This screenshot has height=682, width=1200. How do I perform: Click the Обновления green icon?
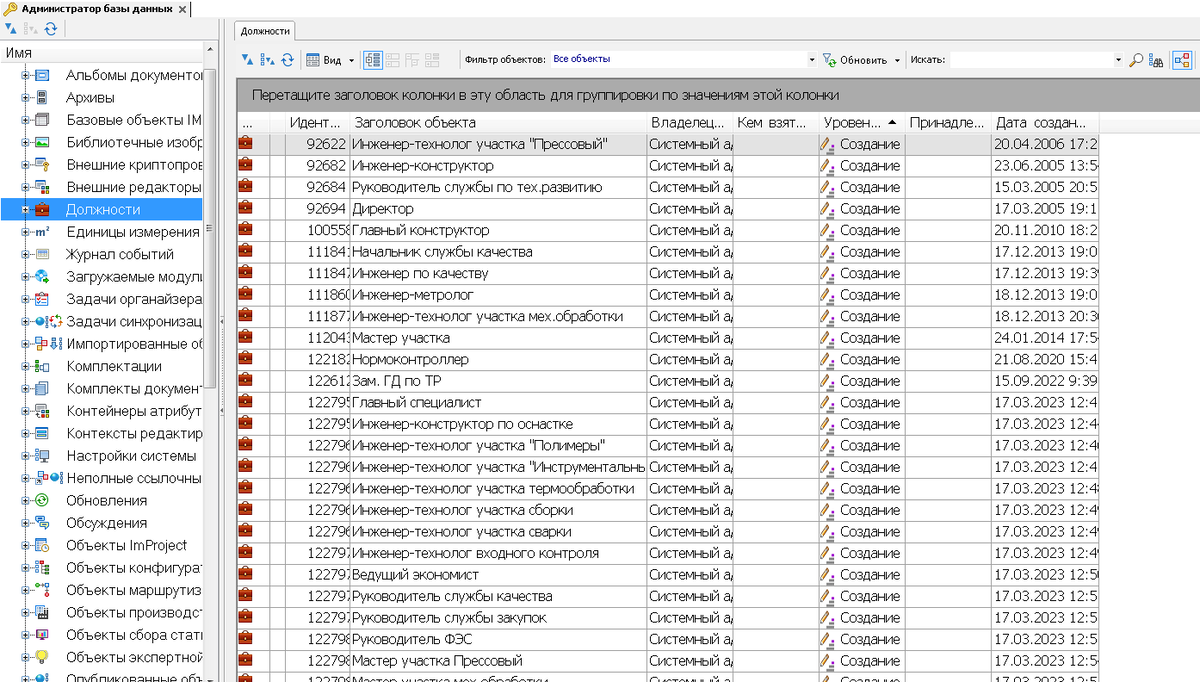(42, 500)
